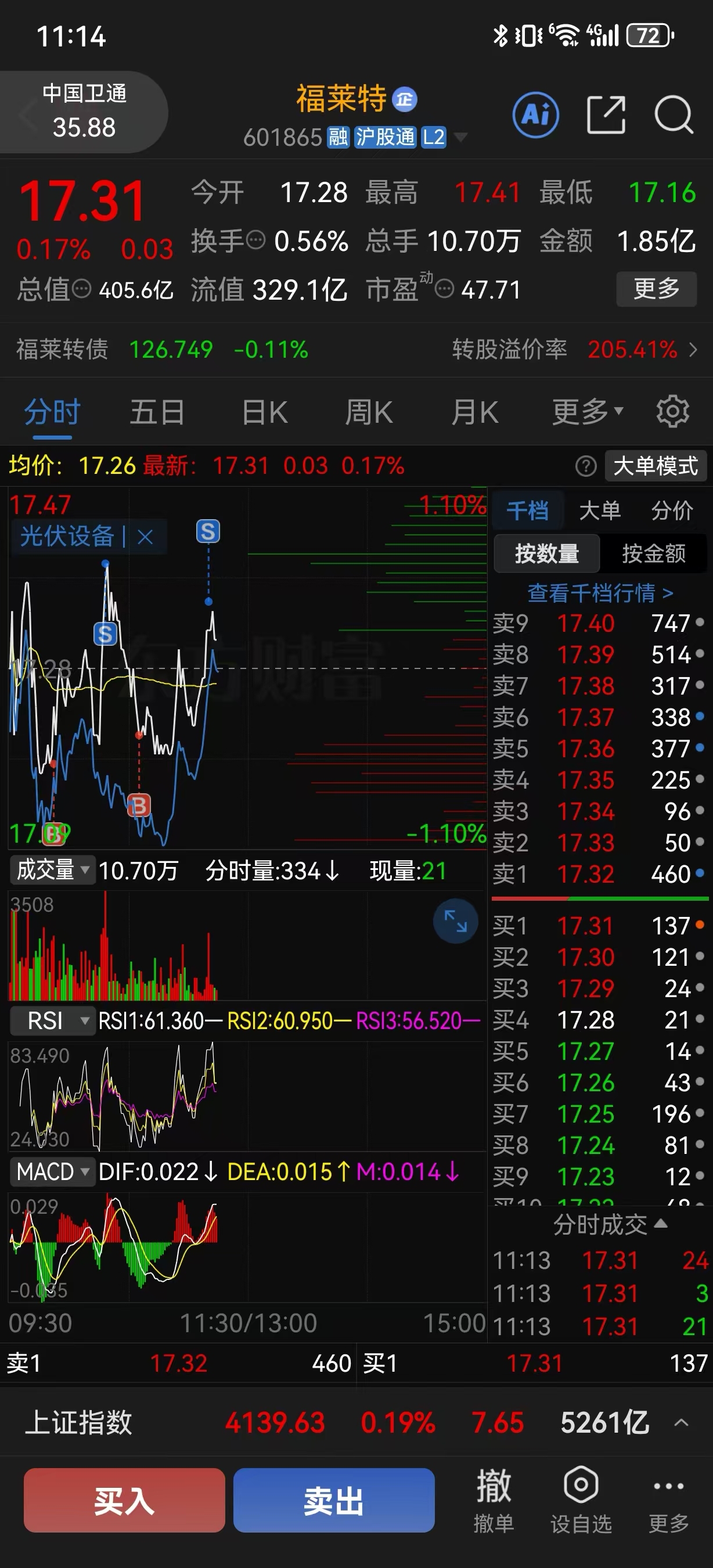Tap the Bluetooth status icon
The height and width of the screenshot is (1568, 713).
(500, 36)
